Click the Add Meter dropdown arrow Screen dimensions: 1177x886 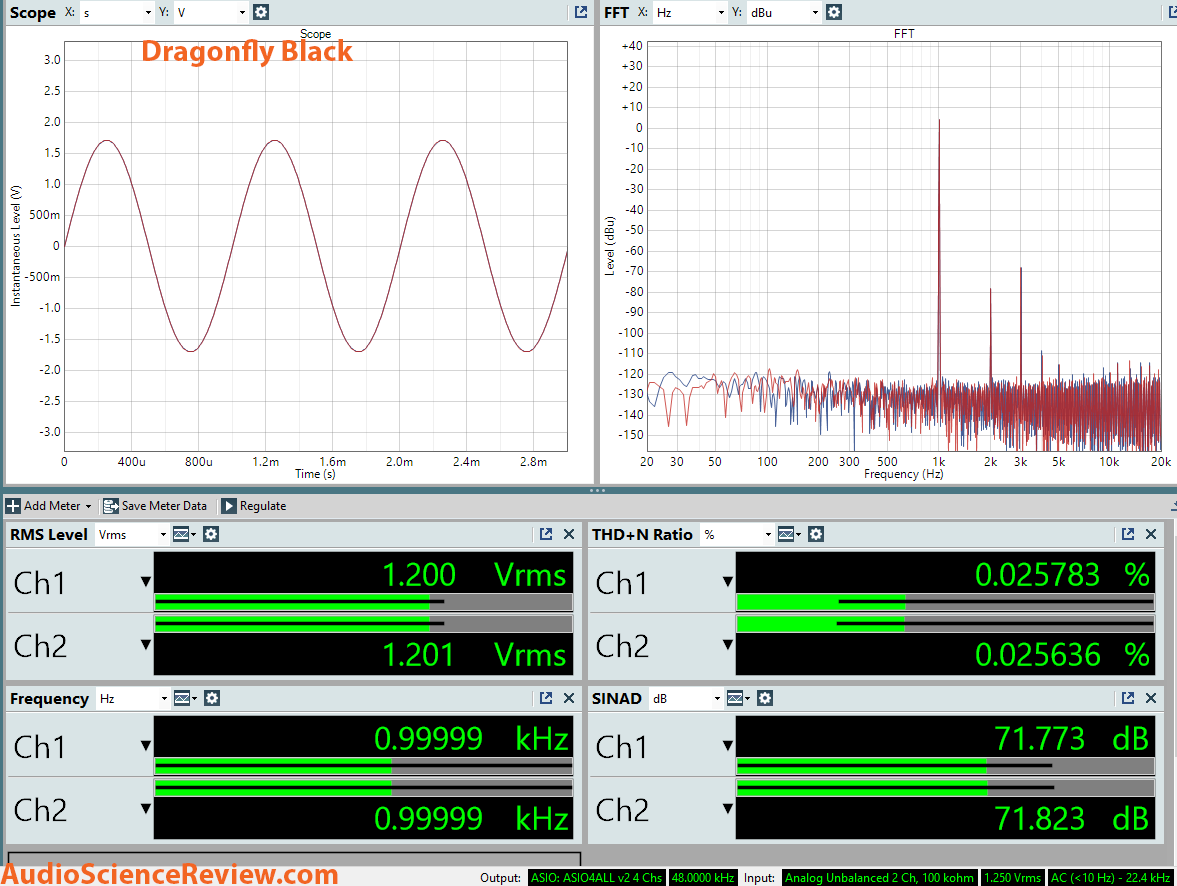click(x=88, y=507)
